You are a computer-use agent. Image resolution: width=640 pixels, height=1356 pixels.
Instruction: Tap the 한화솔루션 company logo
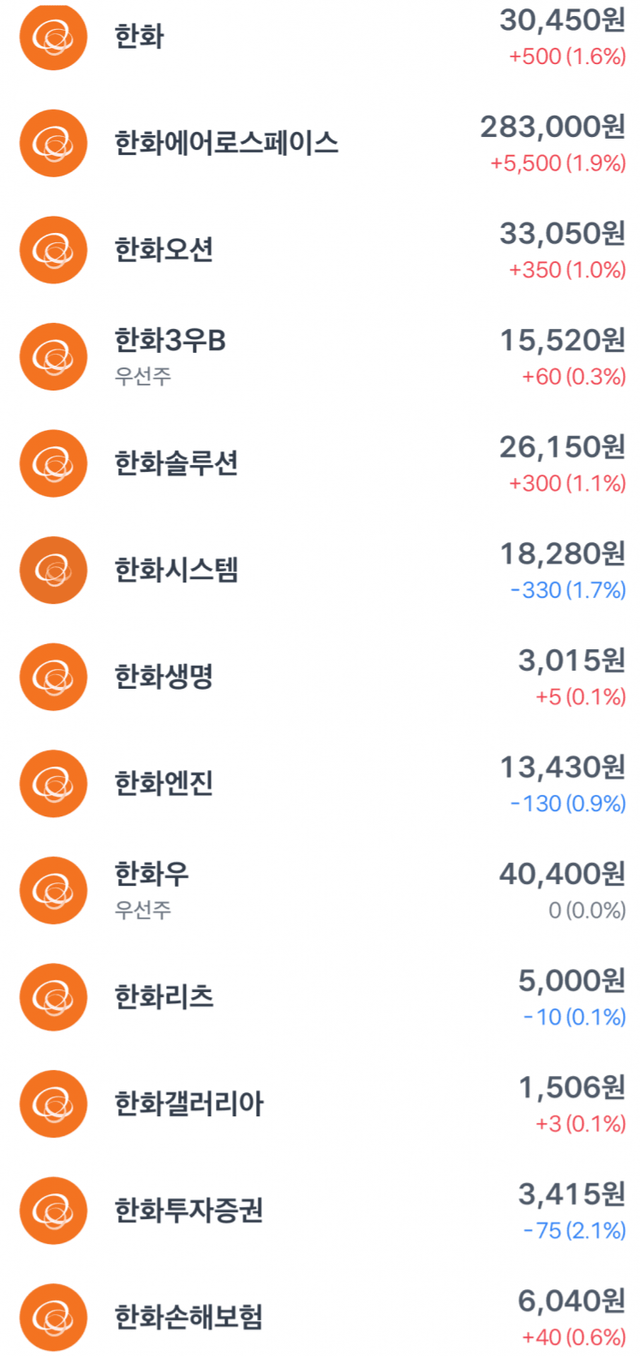53,463
